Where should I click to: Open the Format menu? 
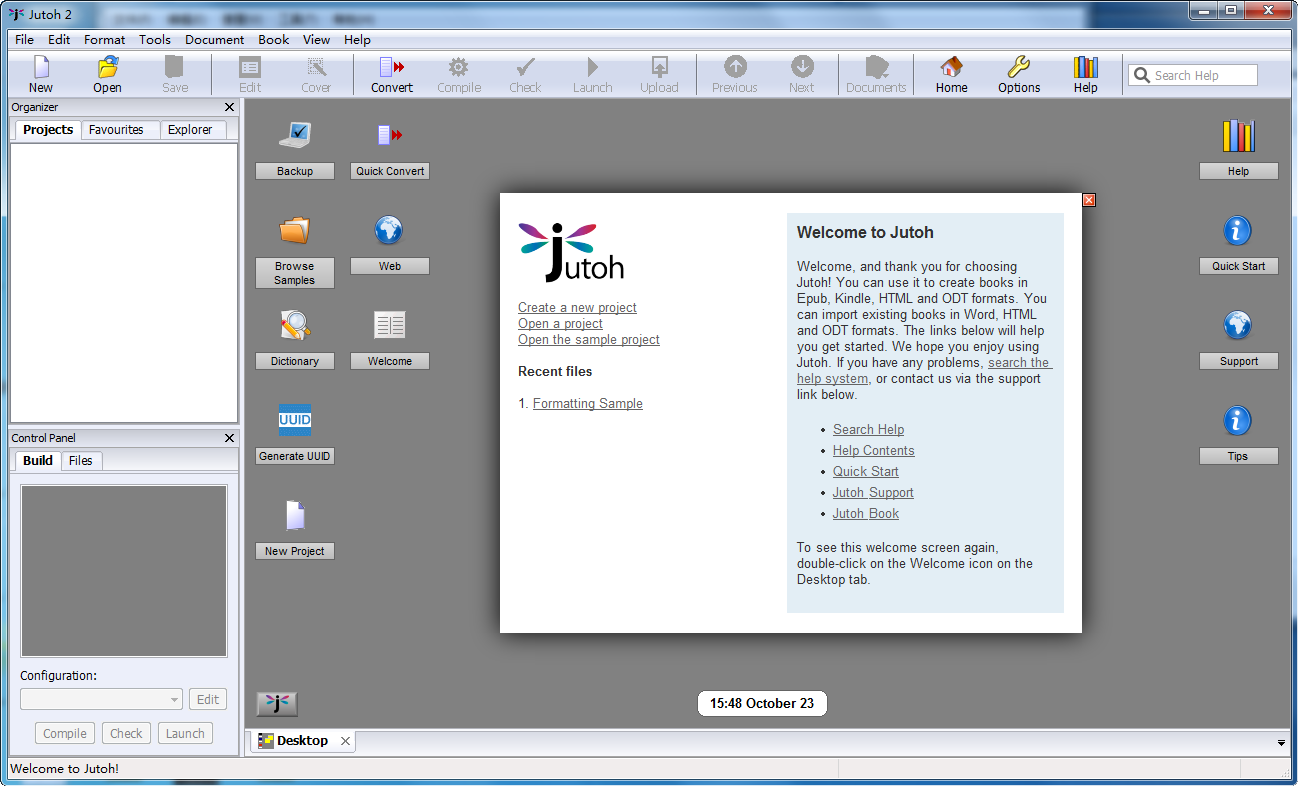click(105, 40)
